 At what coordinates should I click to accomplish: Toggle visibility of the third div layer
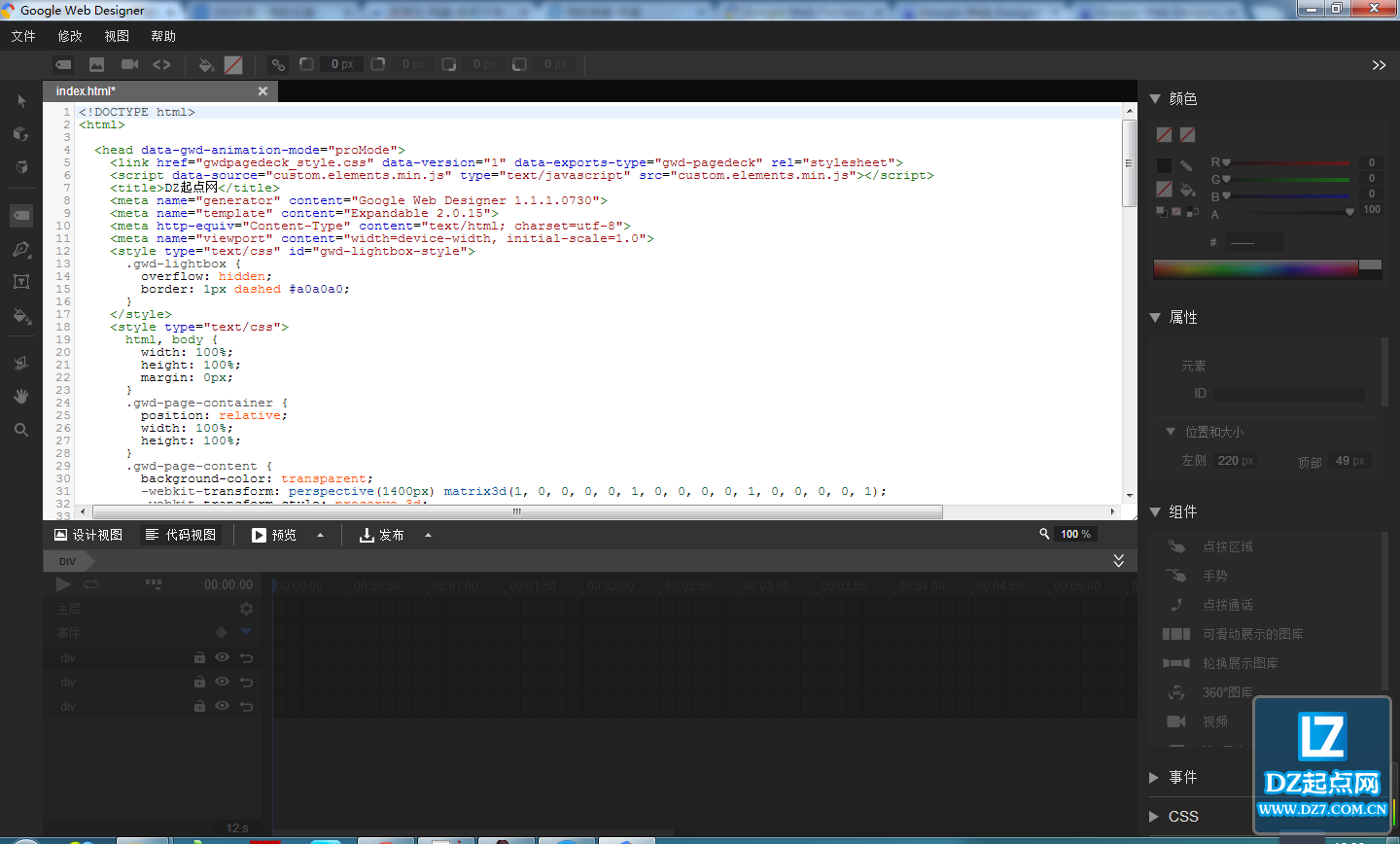(x=222, y=706)
